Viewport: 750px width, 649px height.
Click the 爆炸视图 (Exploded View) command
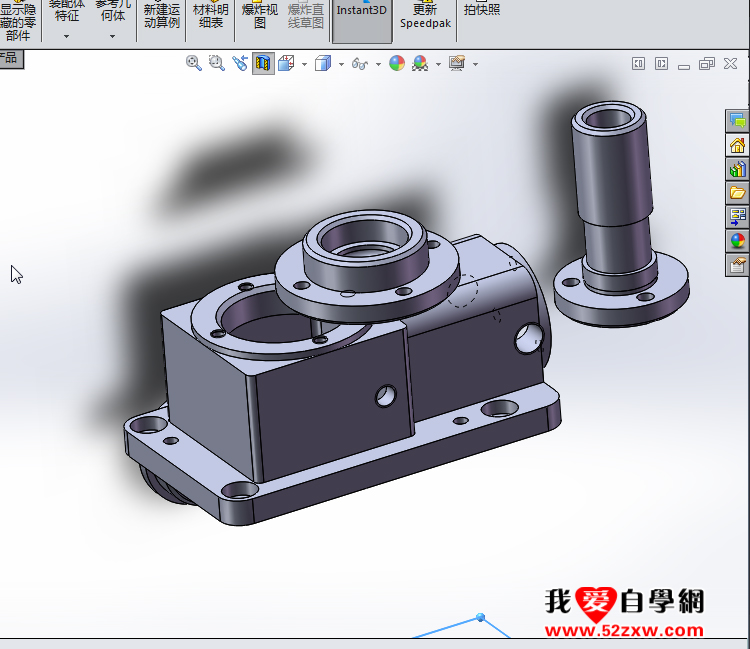point(259,16)
